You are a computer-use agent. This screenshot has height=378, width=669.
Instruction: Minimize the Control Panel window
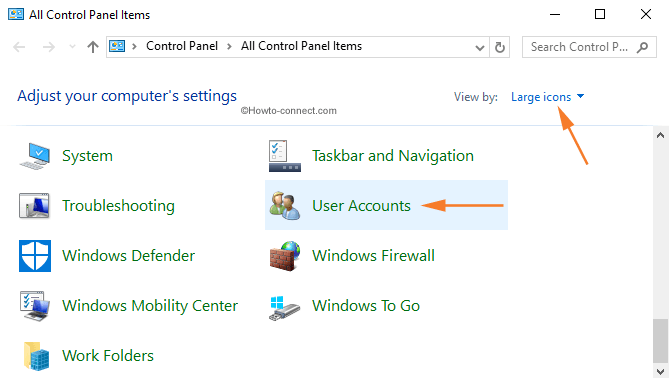(555, 14)
